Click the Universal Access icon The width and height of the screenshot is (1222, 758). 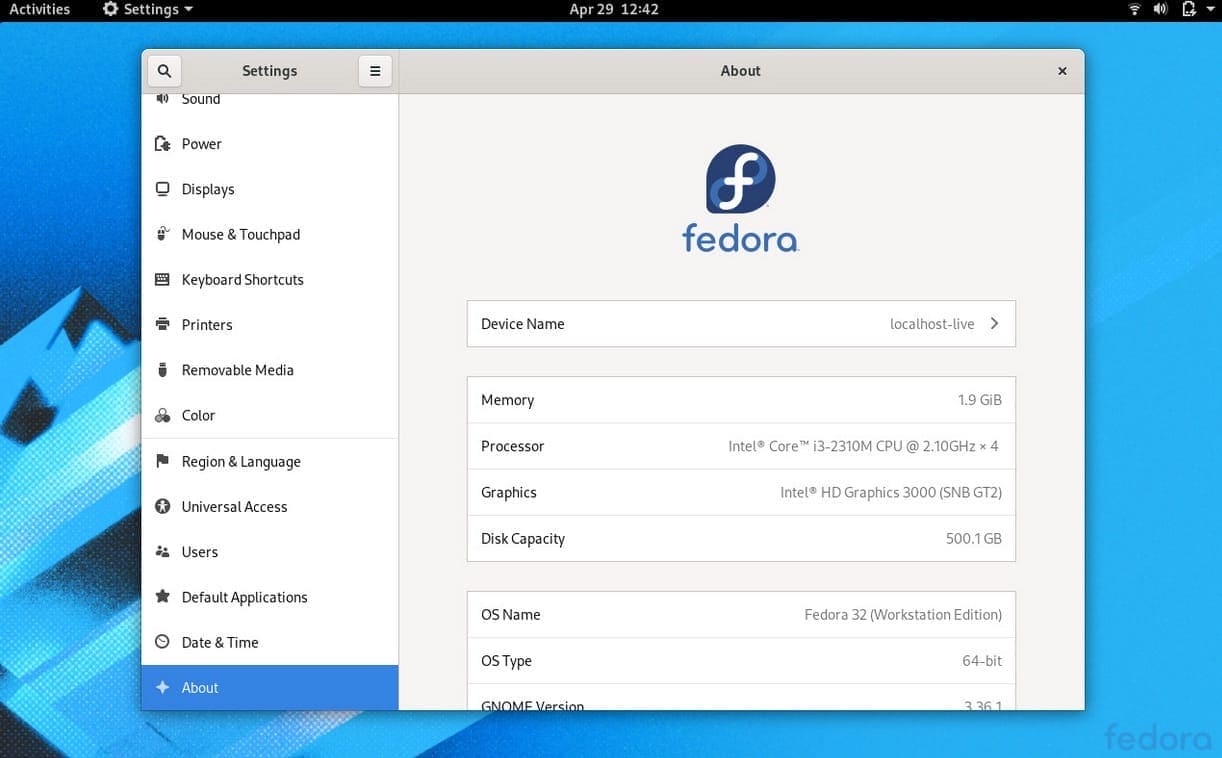click(162, 507)
